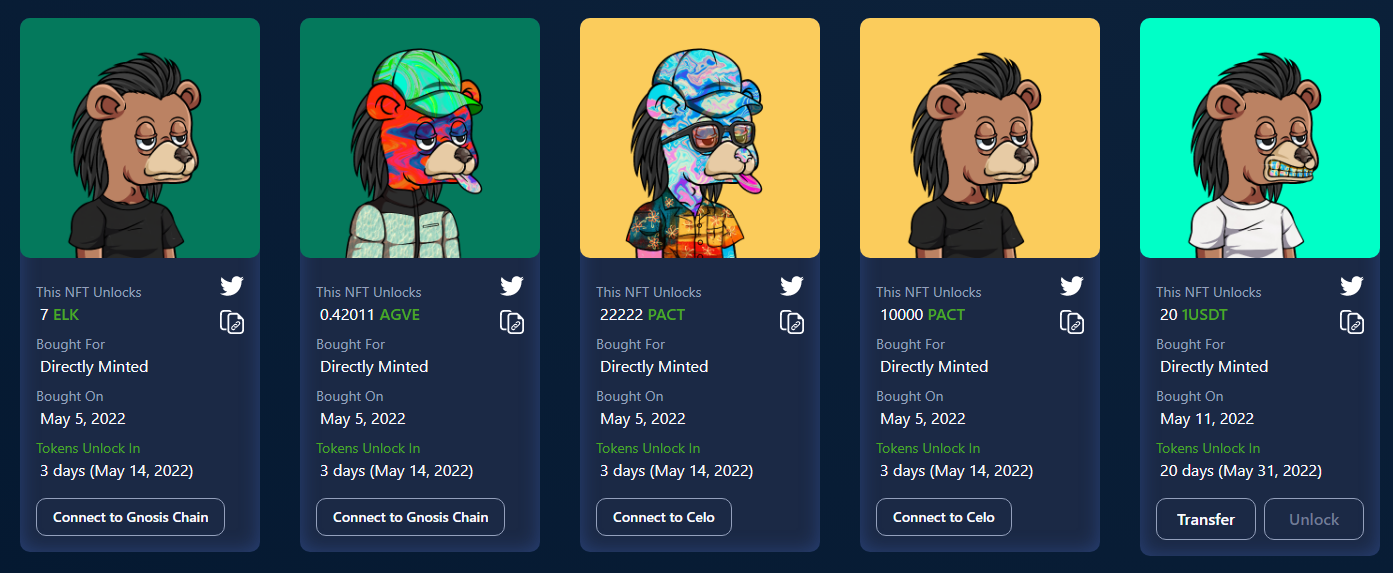
Task: Open the white-shirt bear on cyan background
Action: click(1260, 138)
